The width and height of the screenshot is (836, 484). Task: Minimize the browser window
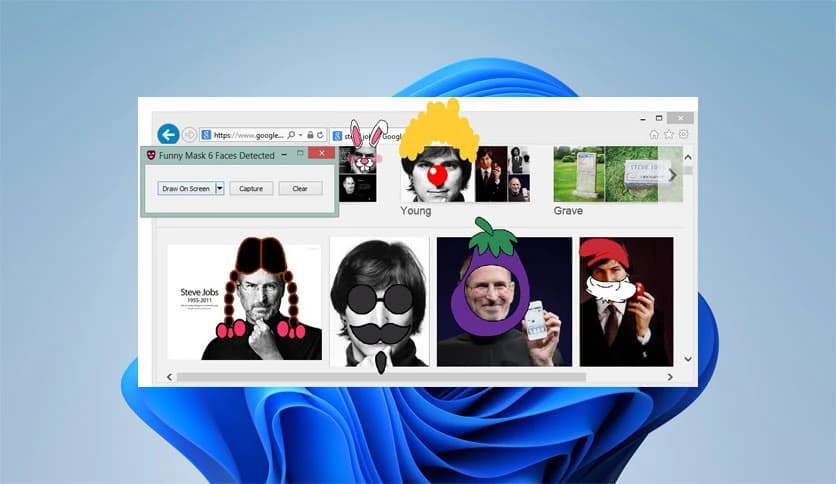tap(643, 119)
